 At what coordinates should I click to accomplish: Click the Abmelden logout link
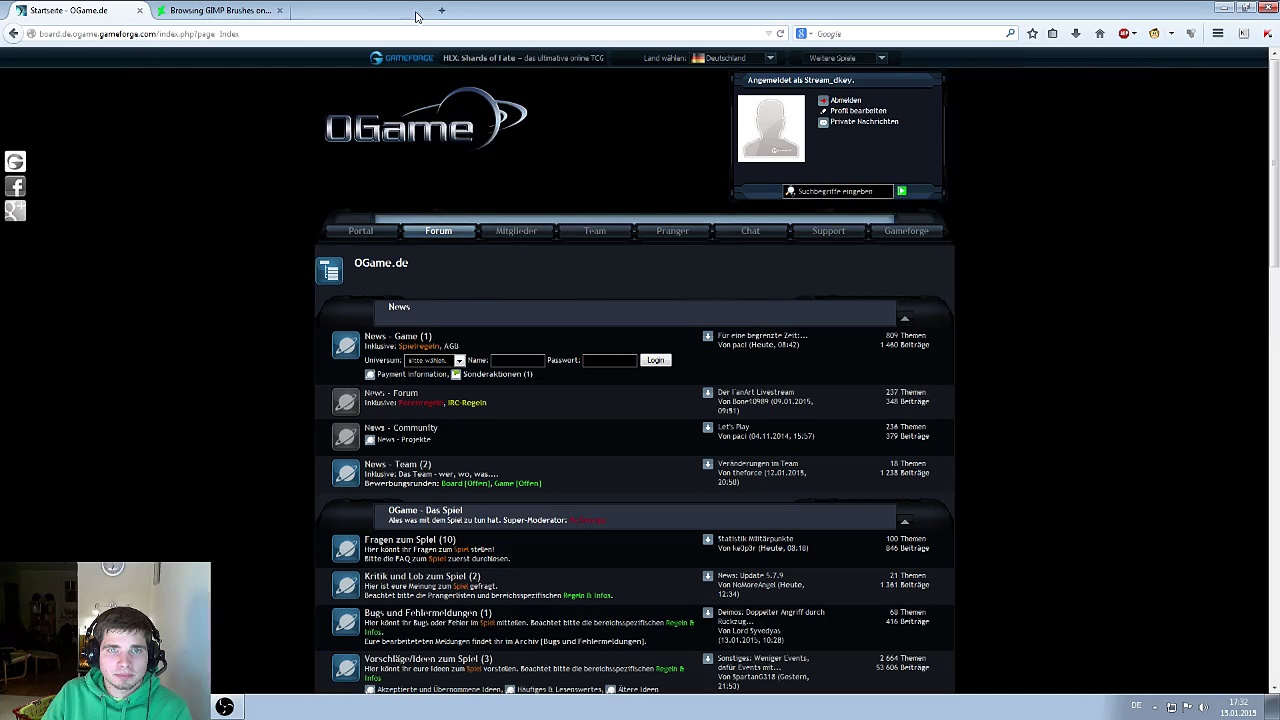coord(845,100)
